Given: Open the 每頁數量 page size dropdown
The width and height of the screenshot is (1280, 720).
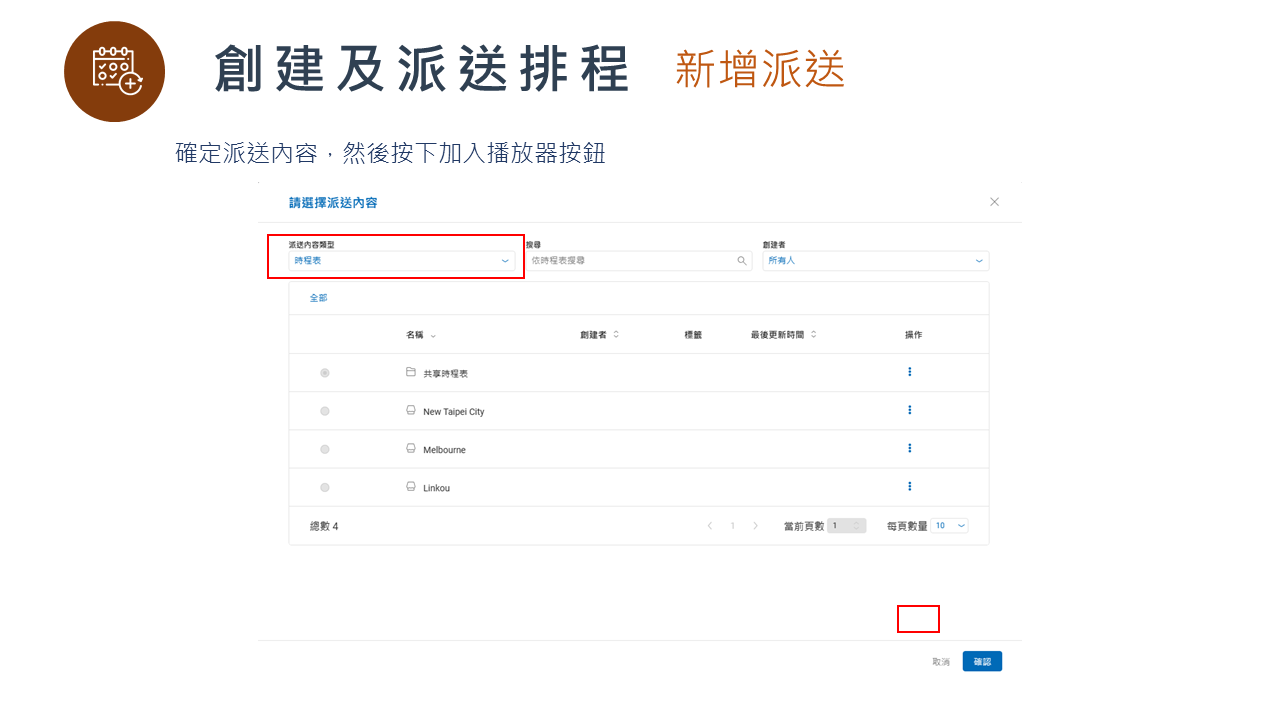Looking at the screenshot, I should [x=948, y=524].
